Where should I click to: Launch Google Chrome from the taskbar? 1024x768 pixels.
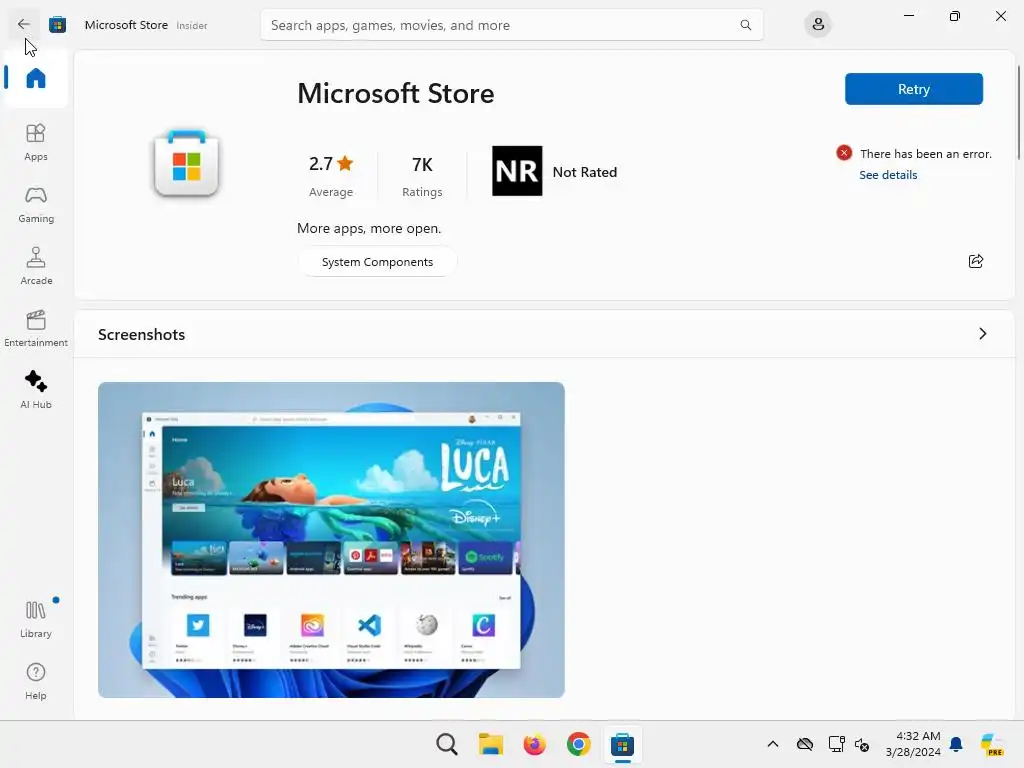578,744
